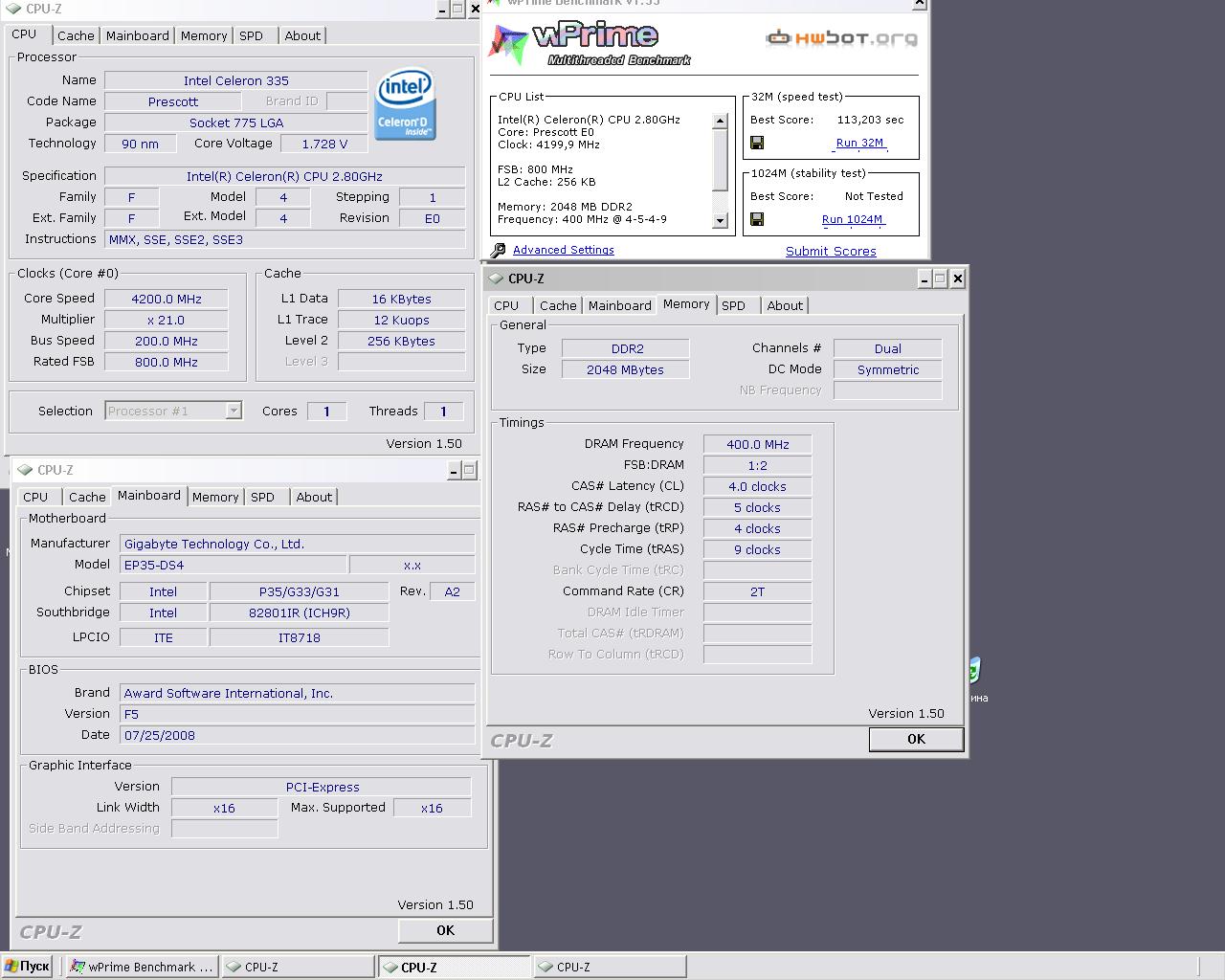Click the Memory Size 2048 MBytes field
This screenshot has width=1225, height=980.
tap(625, 369)
